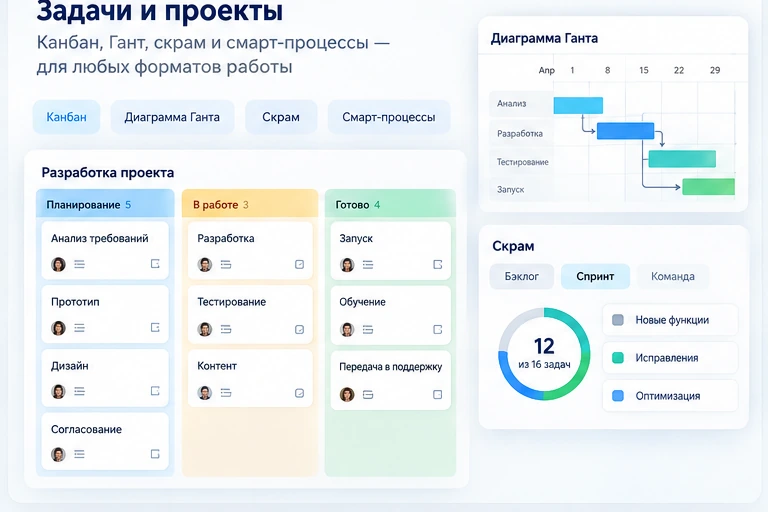
Task: Click avatar on Запуск card
Action: pyautogui.click(x=347, y=265)
